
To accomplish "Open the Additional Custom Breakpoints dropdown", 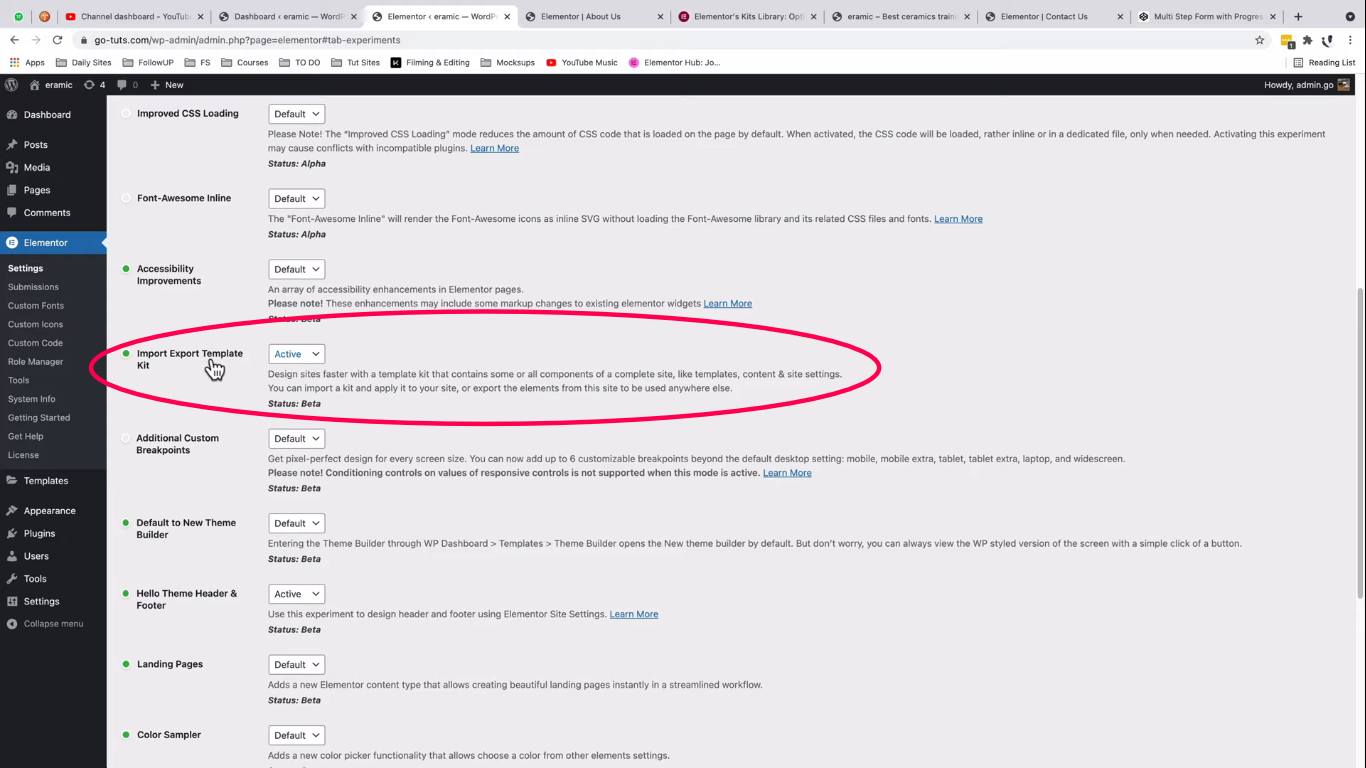I will point(296,439).
